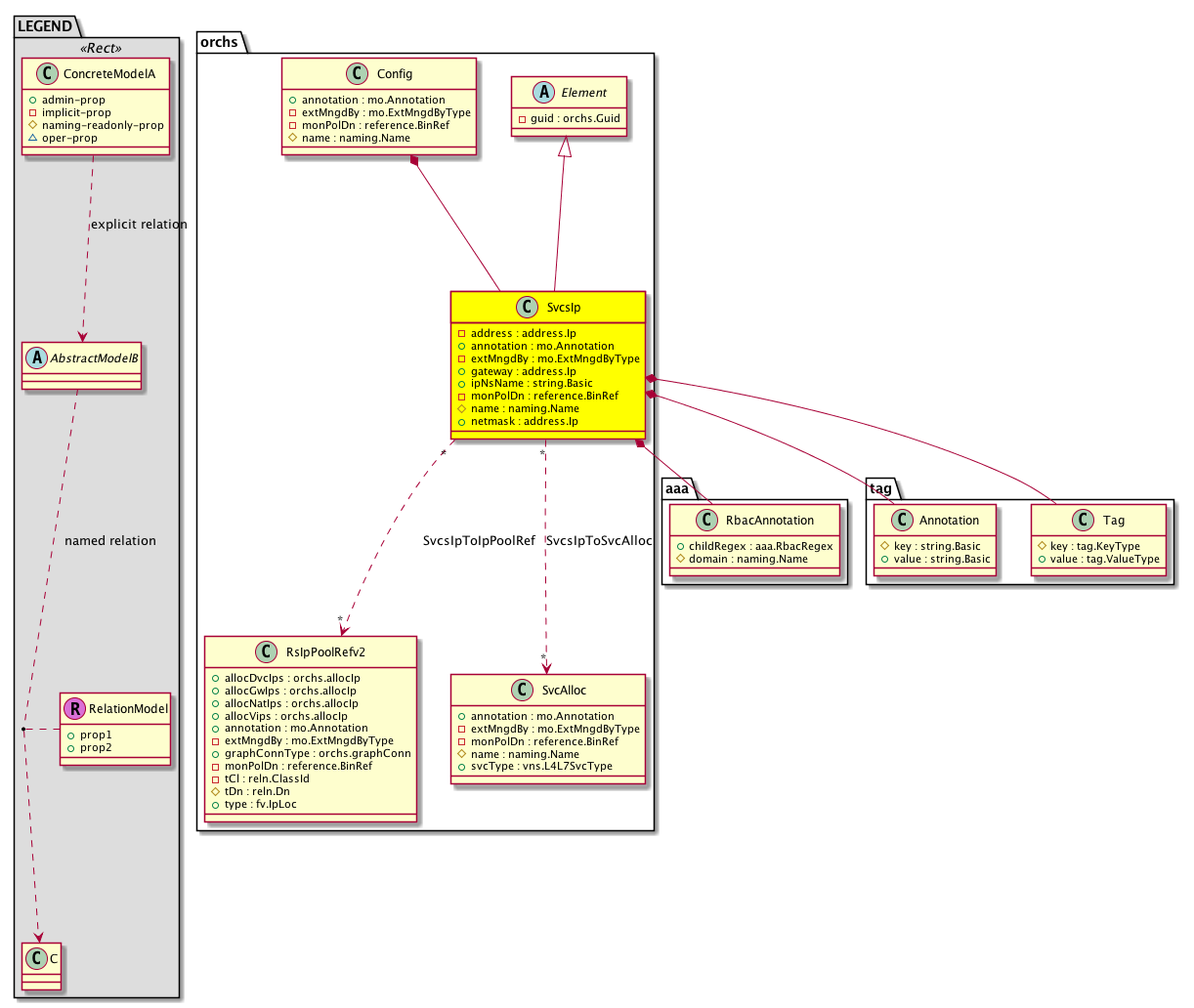Click the Tag class circle icon
The width and height of the screenshot is (1194, 1008).
pos(1083,521)
